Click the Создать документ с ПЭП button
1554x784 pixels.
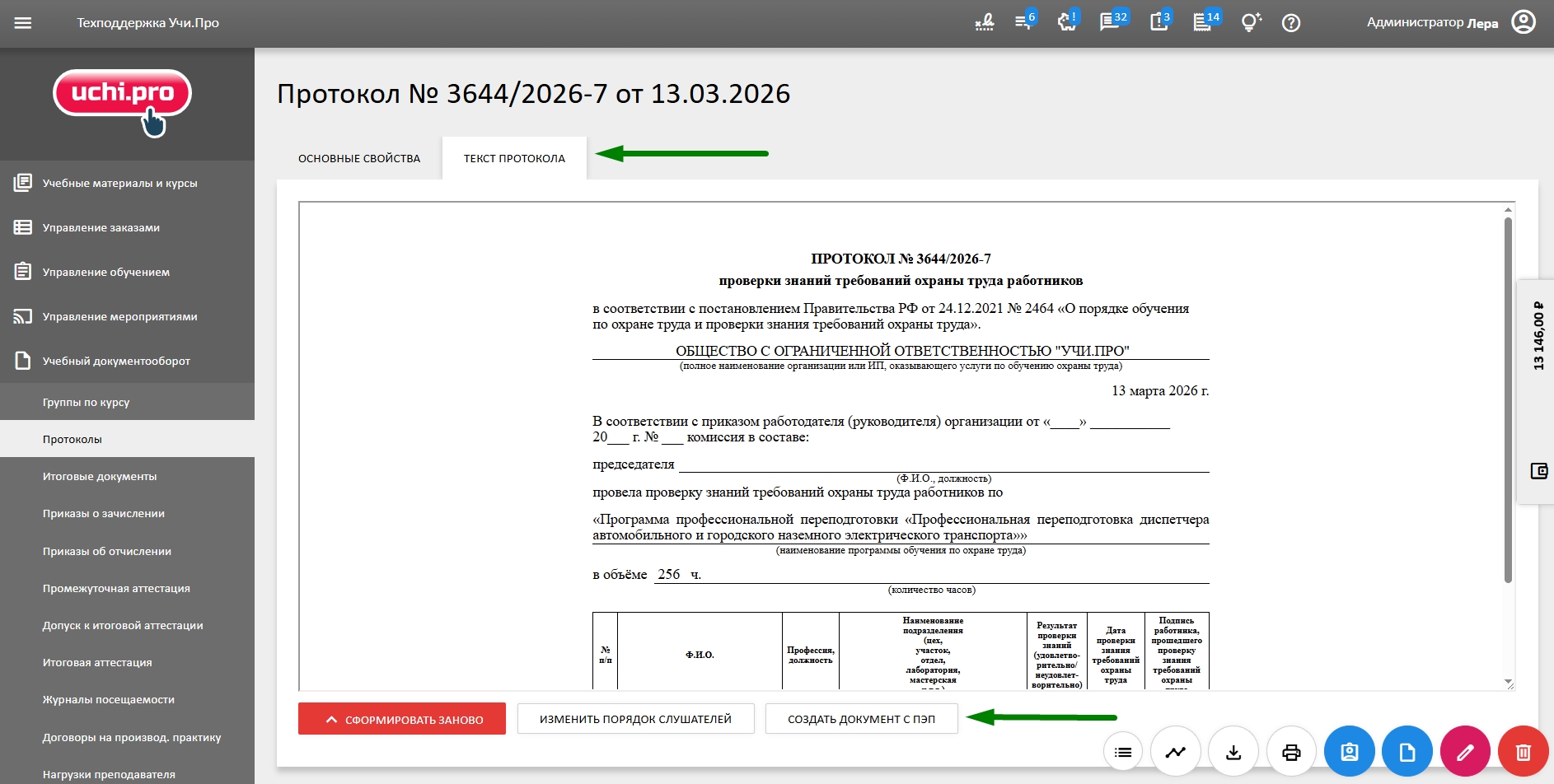click(861, 719)
